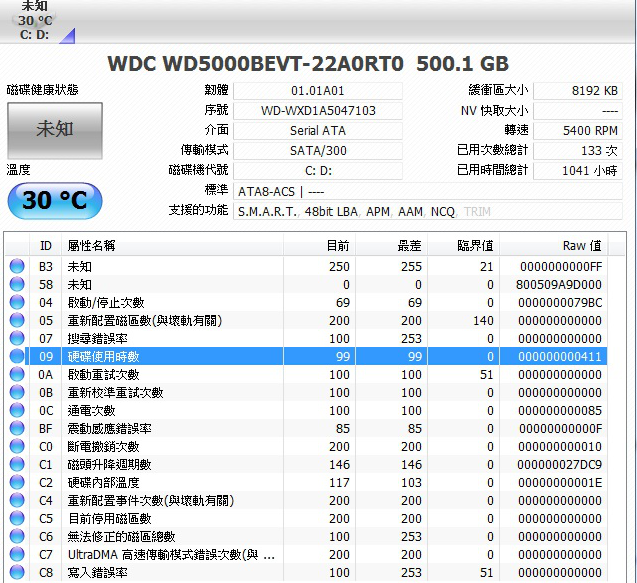637x583 pixels.
Task: Click the blue triangle drive selector marker
Action: tap(68, 37)
